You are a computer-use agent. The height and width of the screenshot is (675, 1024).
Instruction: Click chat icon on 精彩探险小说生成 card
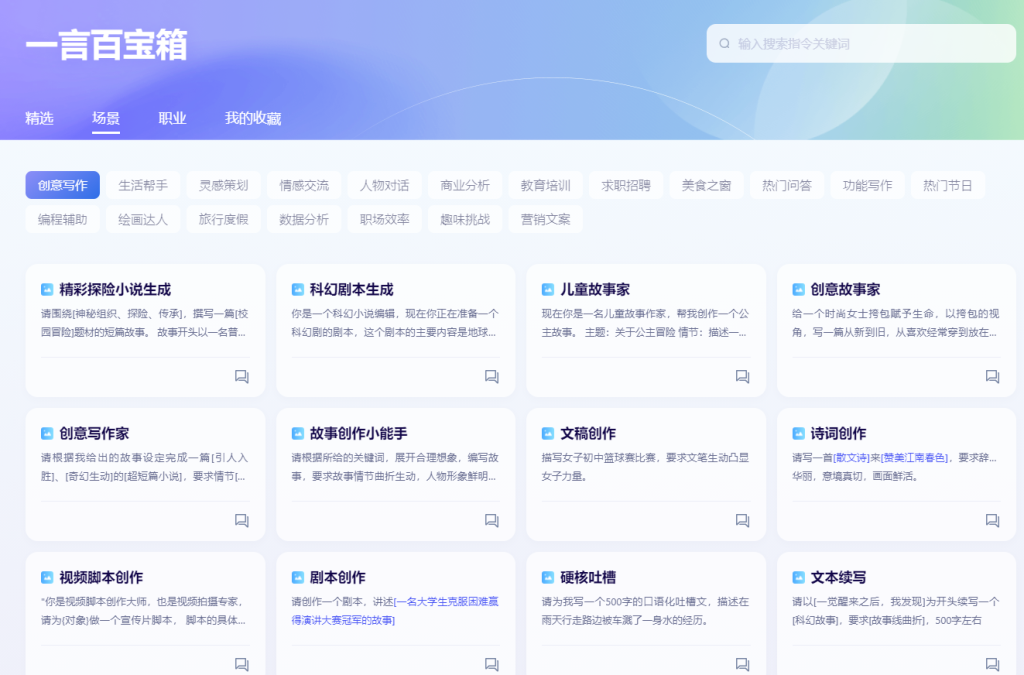coord(241,377)
